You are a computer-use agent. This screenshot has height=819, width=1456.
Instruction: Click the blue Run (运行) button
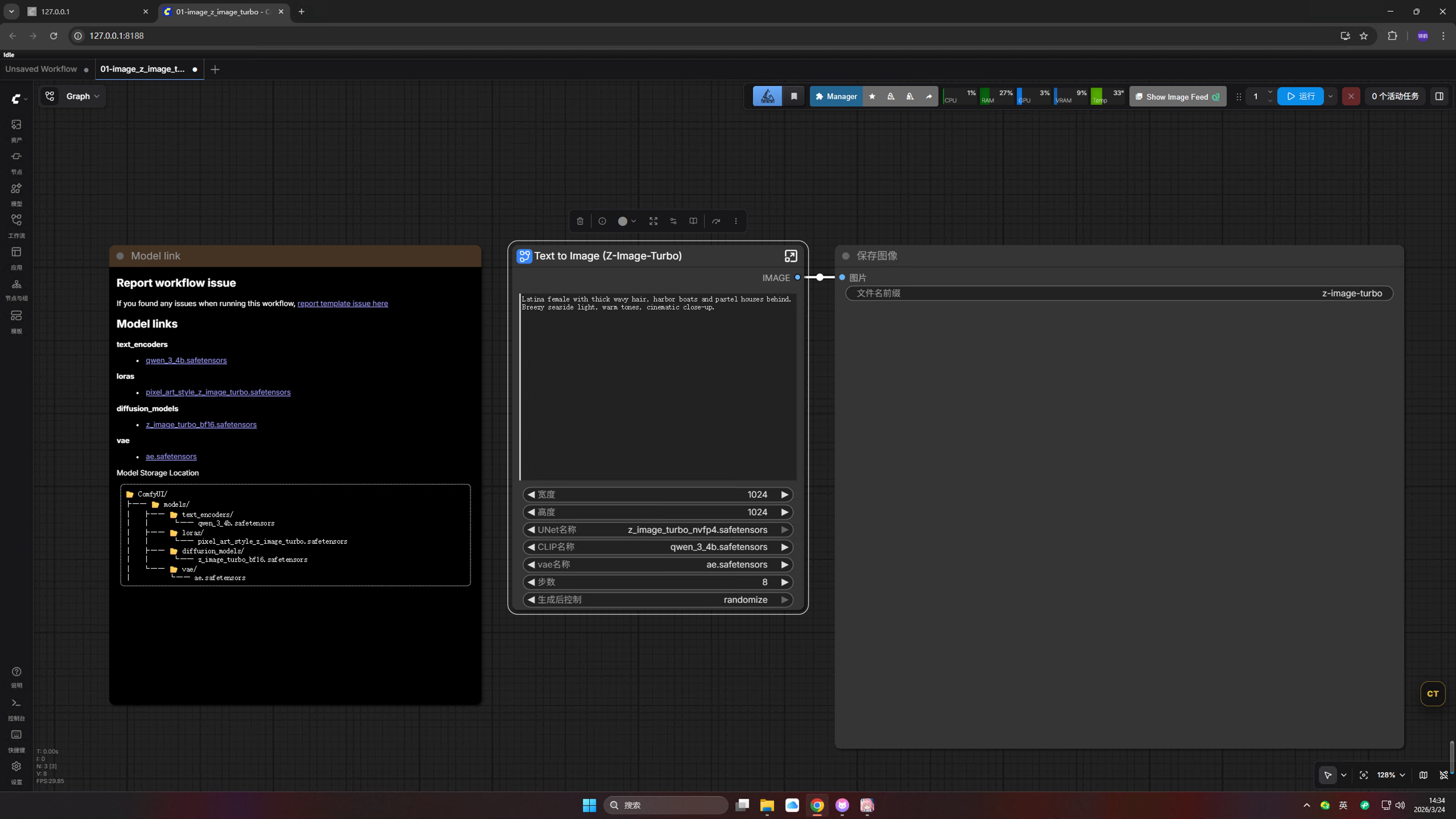click(1300, 97)
